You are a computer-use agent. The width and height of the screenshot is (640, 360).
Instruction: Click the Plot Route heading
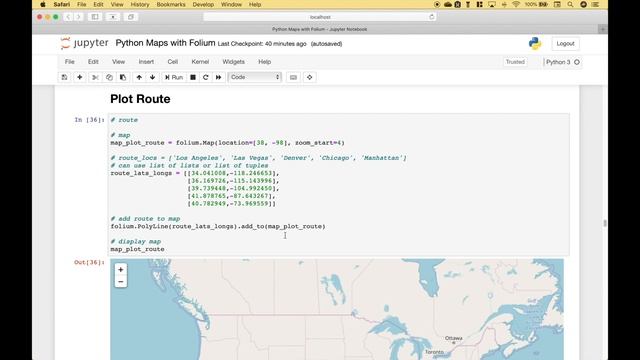pyautogui.click(x=140, y=99)
